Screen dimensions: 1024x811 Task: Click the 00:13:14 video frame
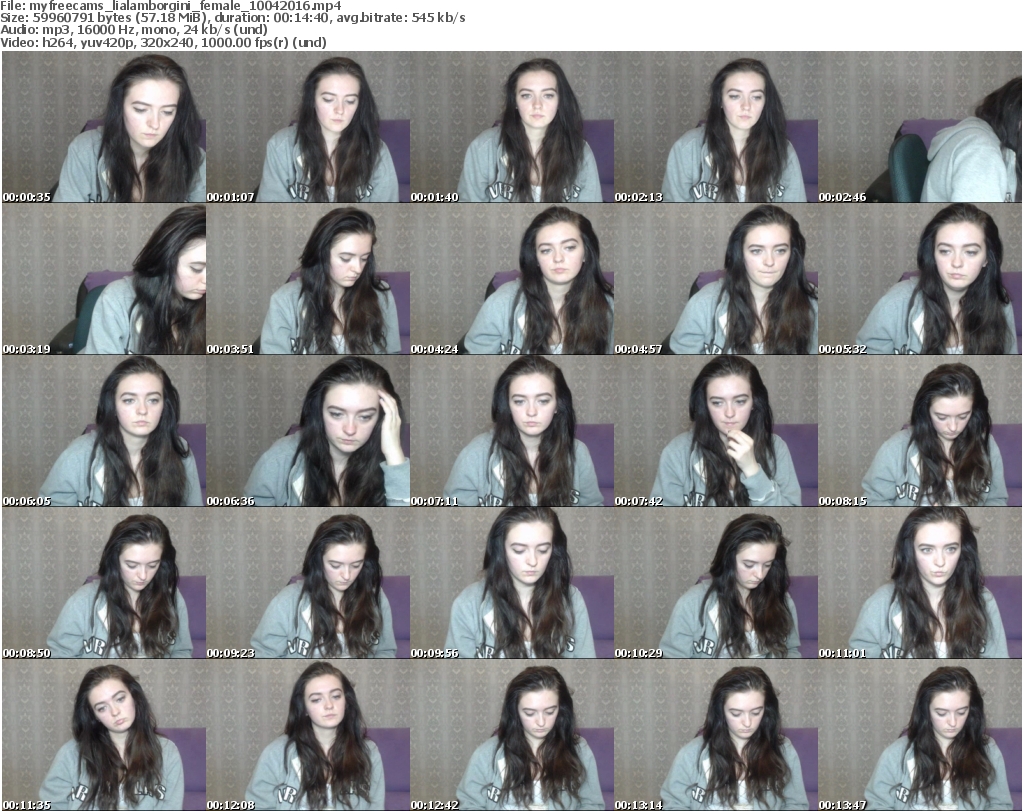click(x=716, y=735)
